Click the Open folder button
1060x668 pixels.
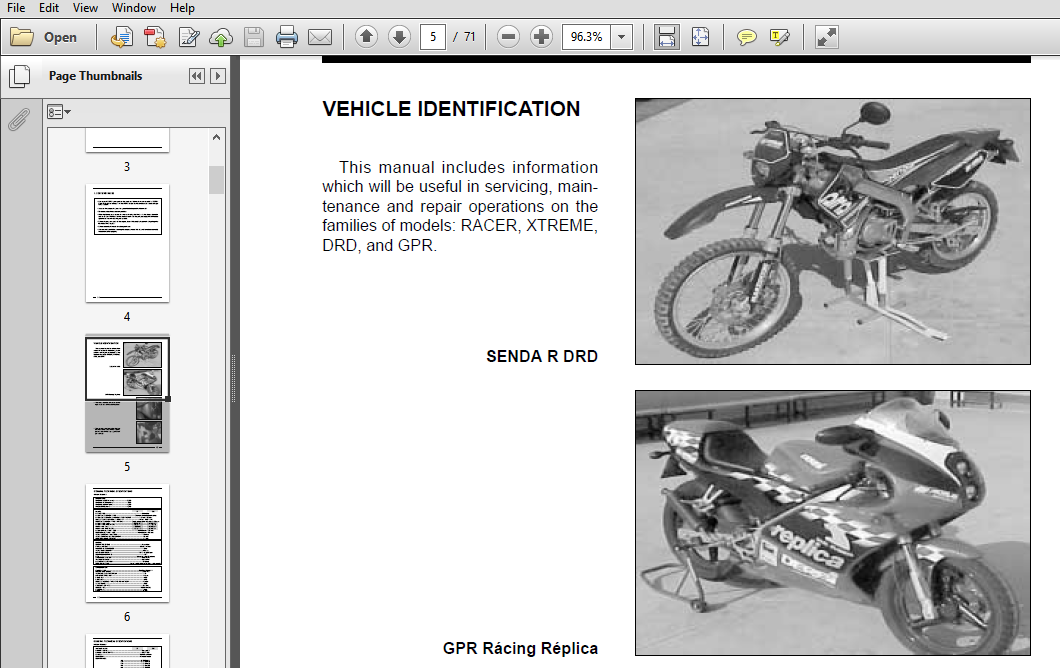45,37
